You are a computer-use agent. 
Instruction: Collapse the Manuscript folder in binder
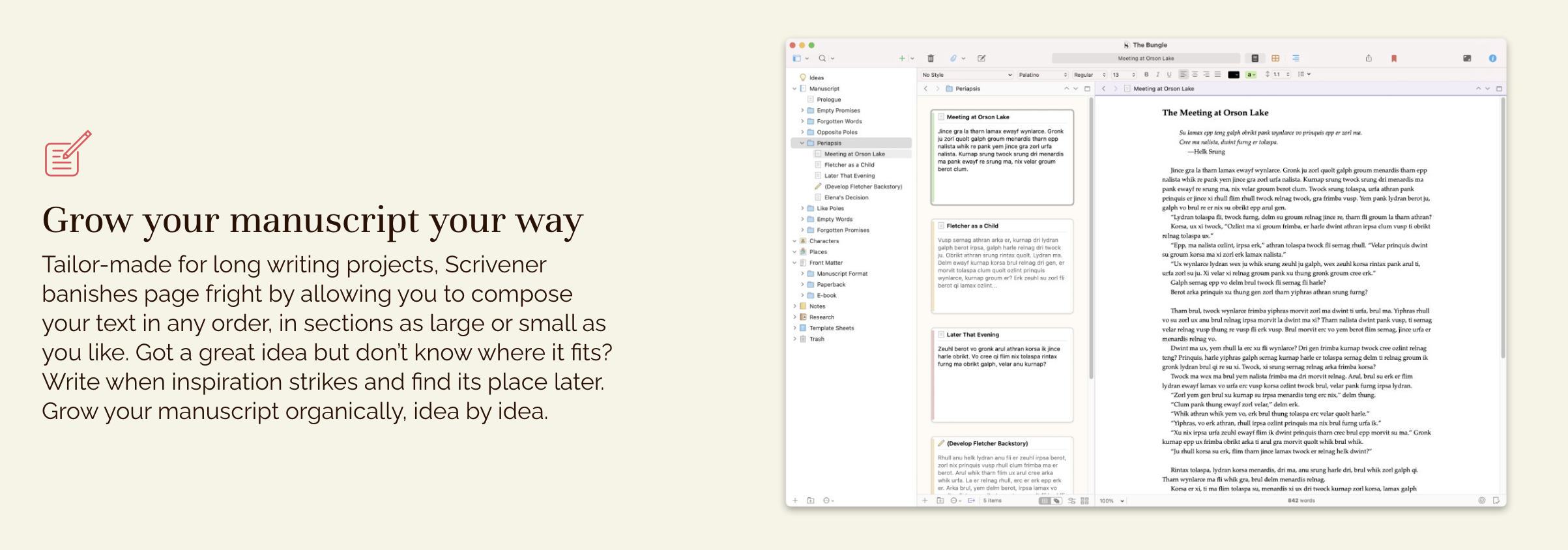tap(794, 89)
